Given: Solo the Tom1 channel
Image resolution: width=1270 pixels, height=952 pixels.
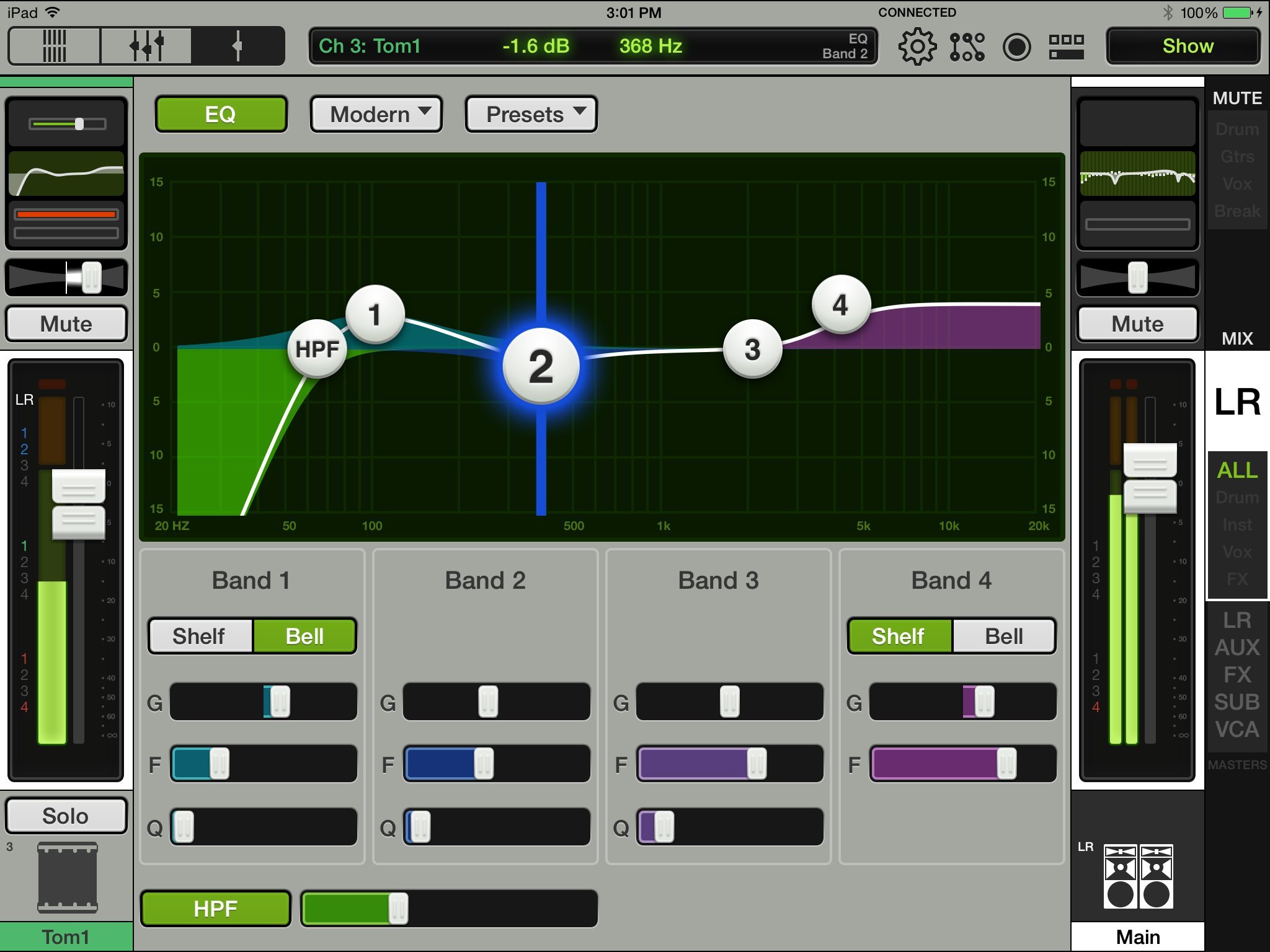Looking at the screenshot, I should (66, 816).
